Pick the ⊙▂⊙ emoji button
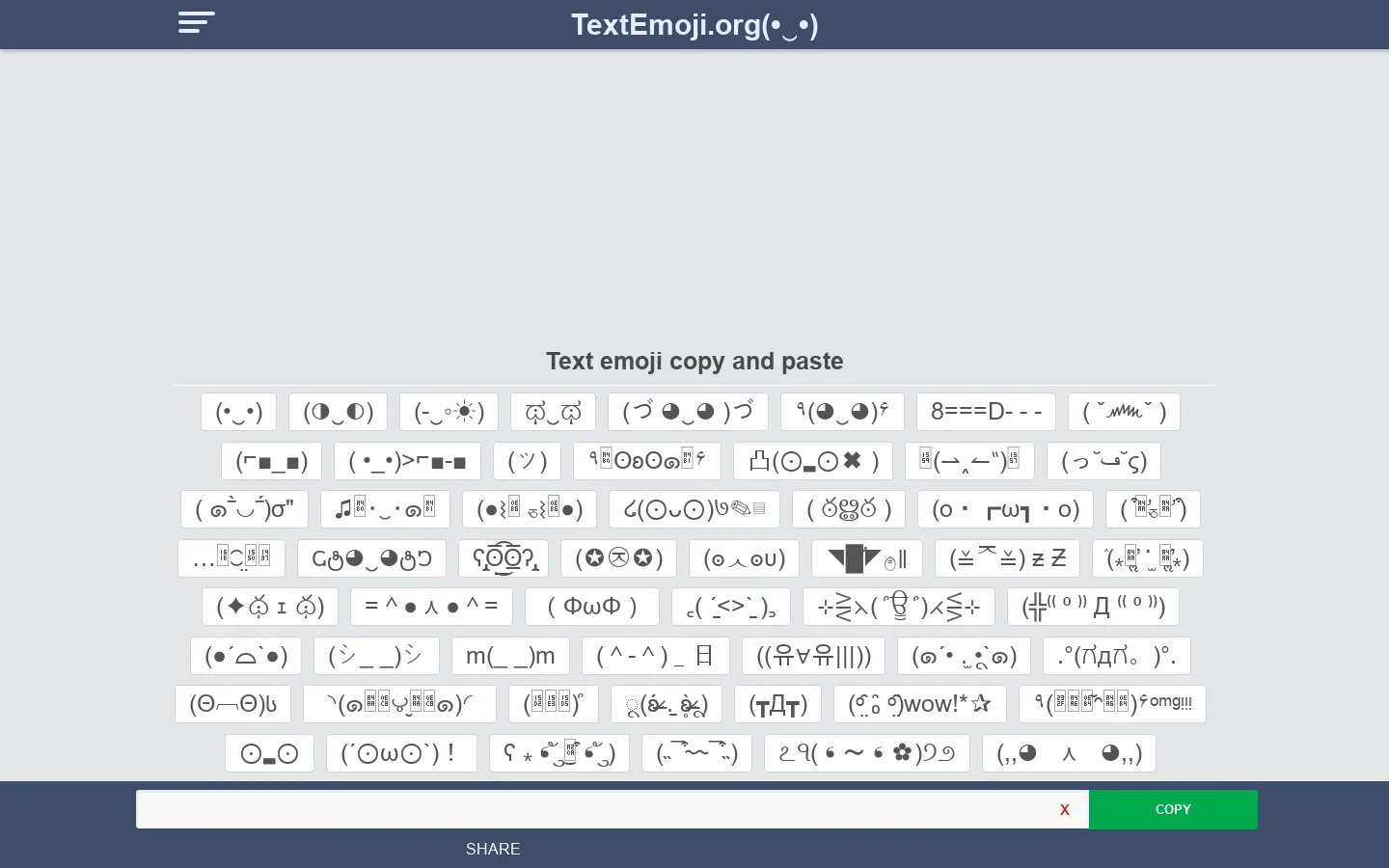 [x=270, y=753]
